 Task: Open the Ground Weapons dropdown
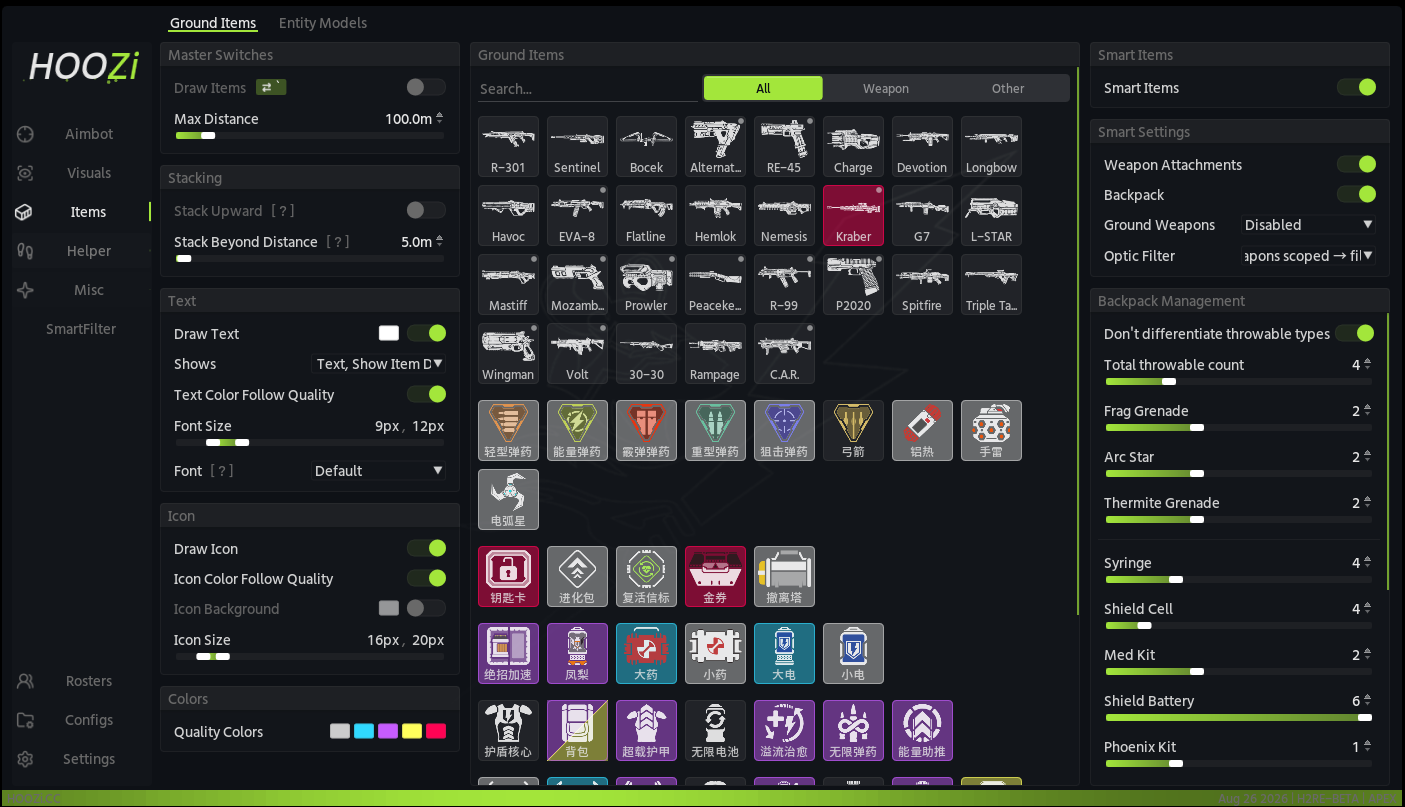click(x=1308, y=225)
